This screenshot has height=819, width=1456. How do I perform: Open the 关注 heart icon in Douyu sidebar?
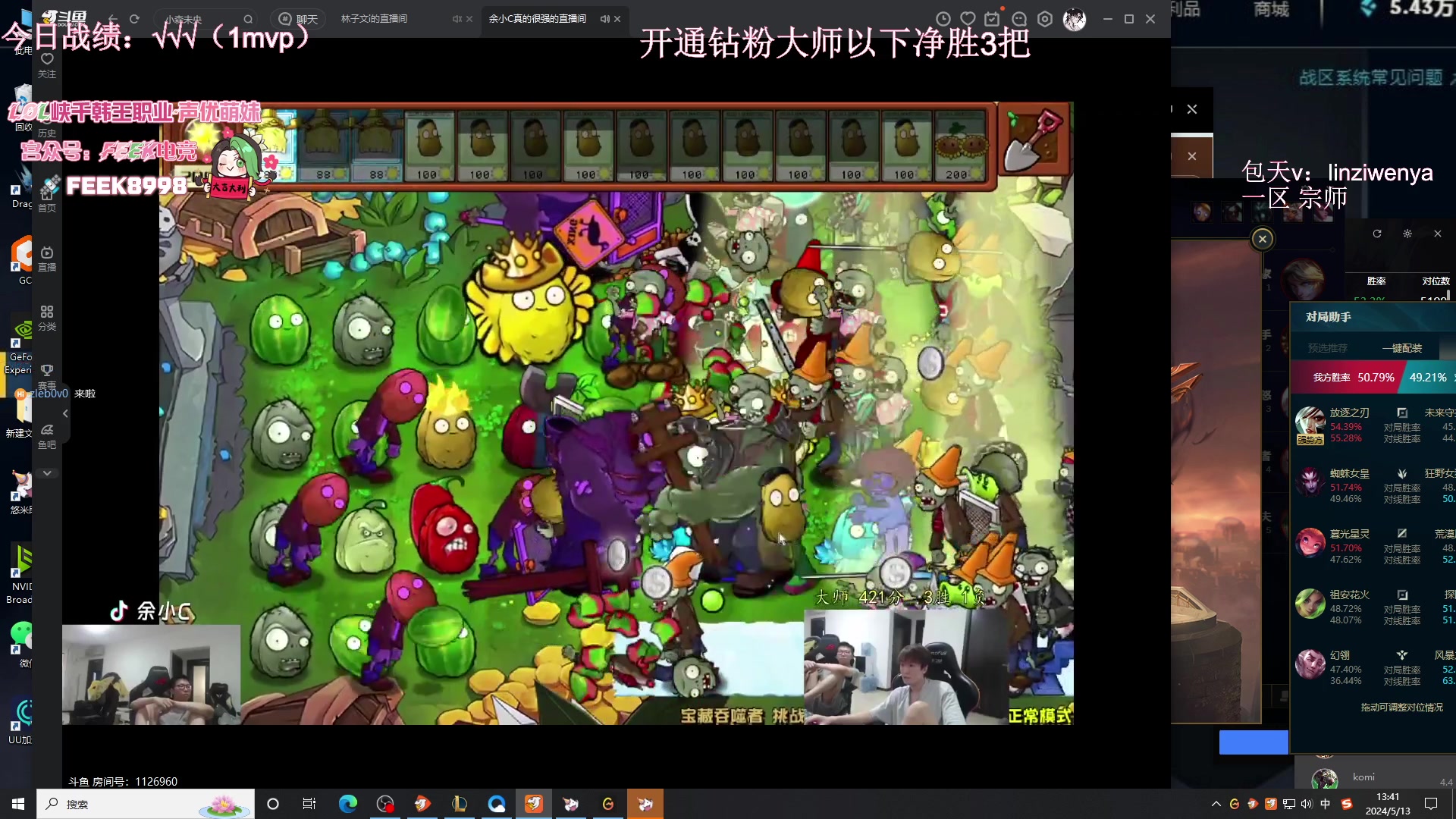click(x=47, y=65)
